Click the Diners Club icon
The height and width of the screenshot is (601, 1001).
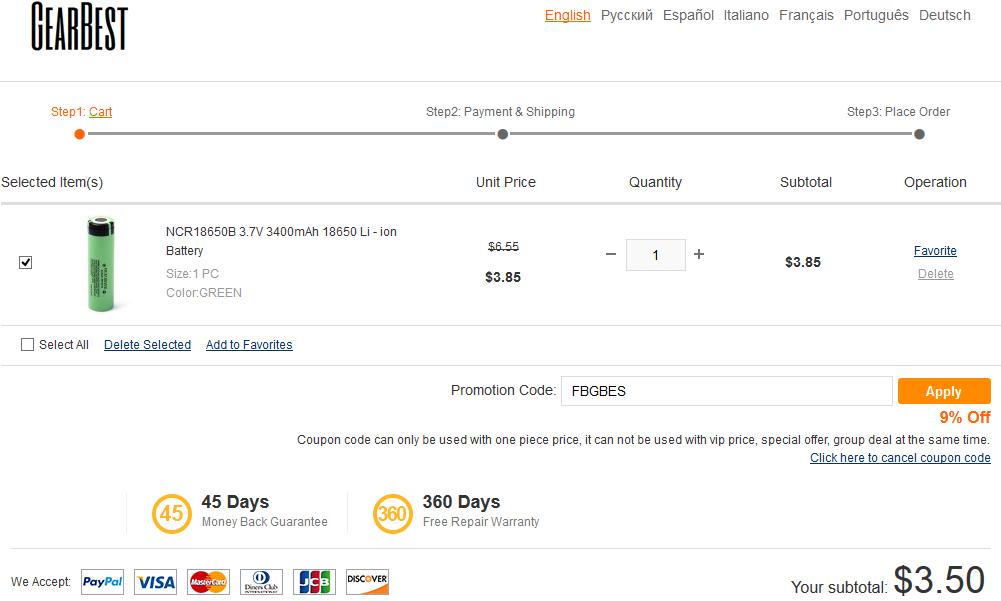(x=261, y=582)
